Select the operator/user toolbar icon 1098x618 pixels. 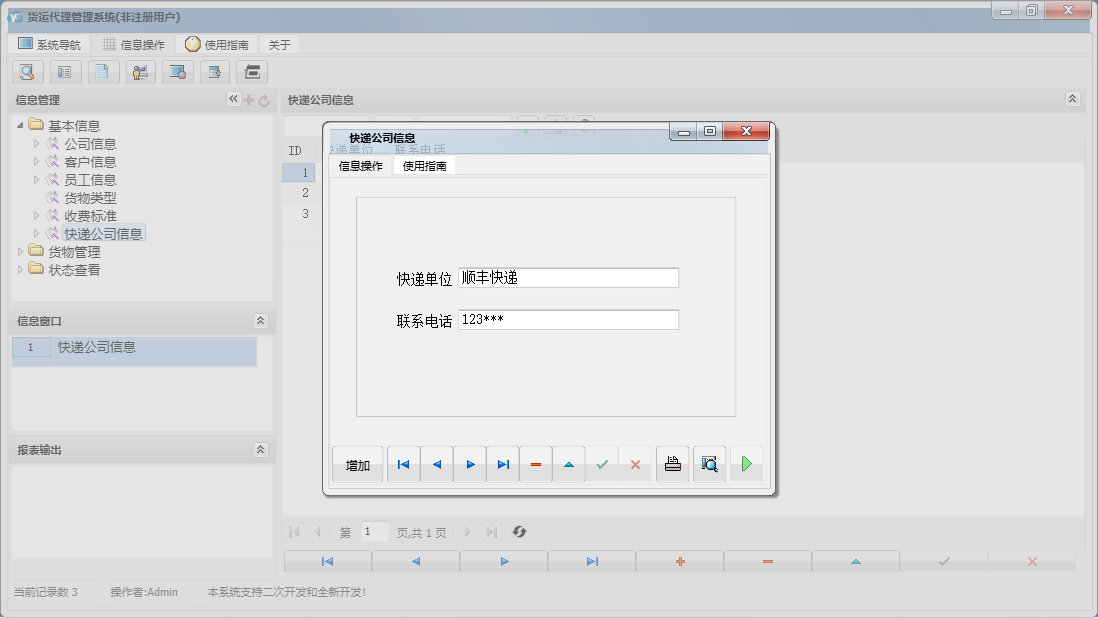(x=140, y=72)
